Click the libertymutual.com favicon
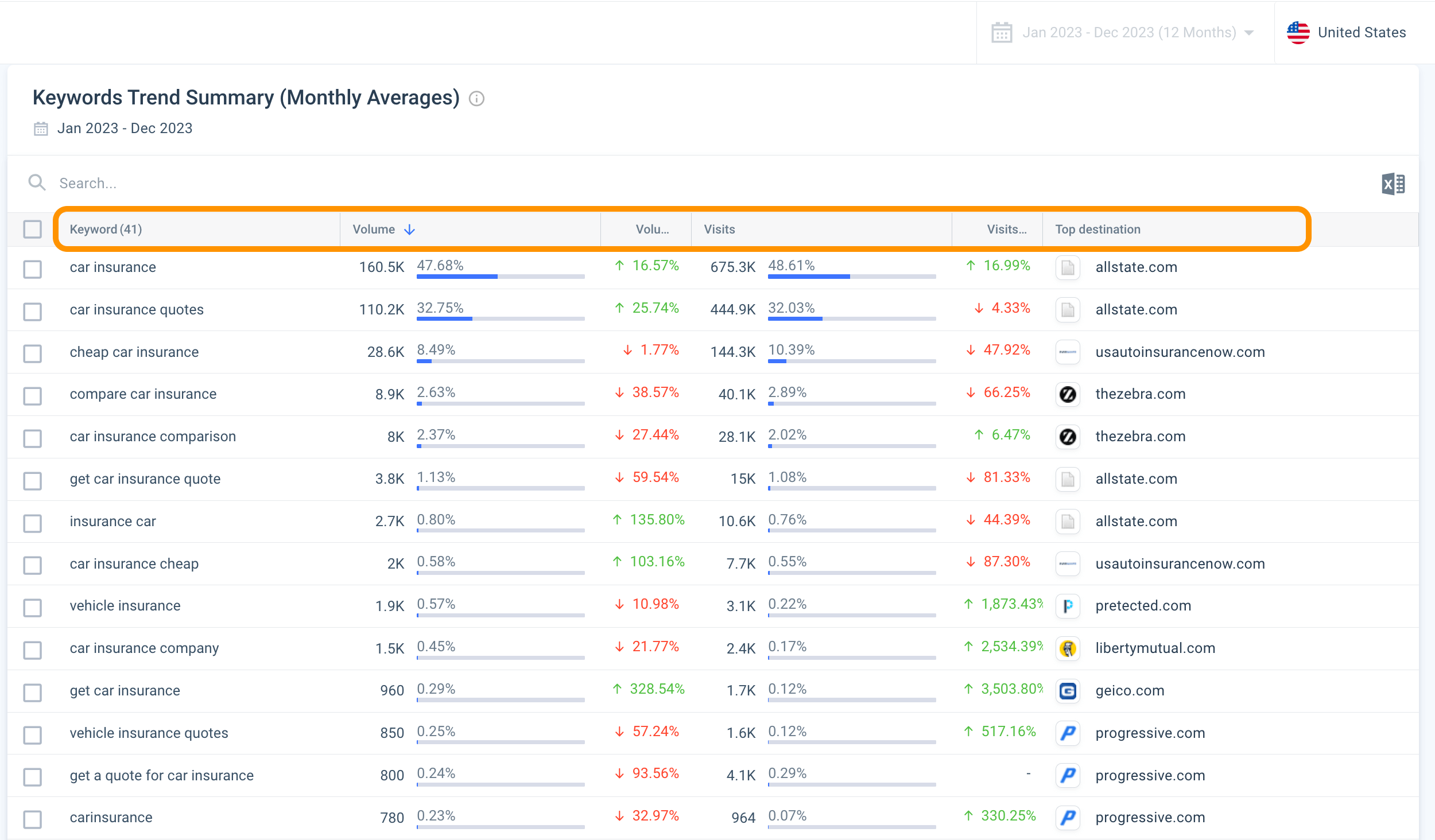The height and width of the screenshot is (840, 1435). click(x=1068, y=648)
